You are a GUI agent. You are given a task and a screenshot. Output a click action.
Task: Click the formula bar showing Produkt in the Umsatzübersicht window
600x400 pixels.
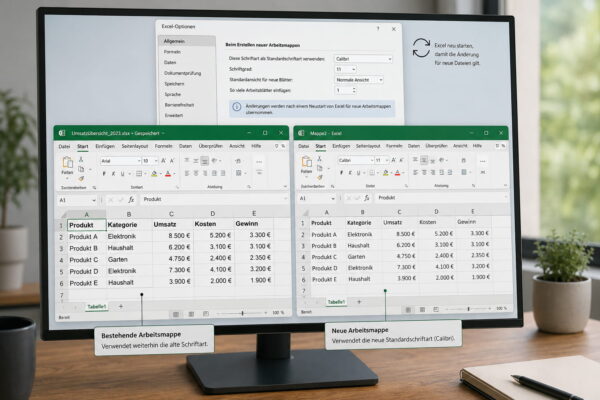[214, 199]
